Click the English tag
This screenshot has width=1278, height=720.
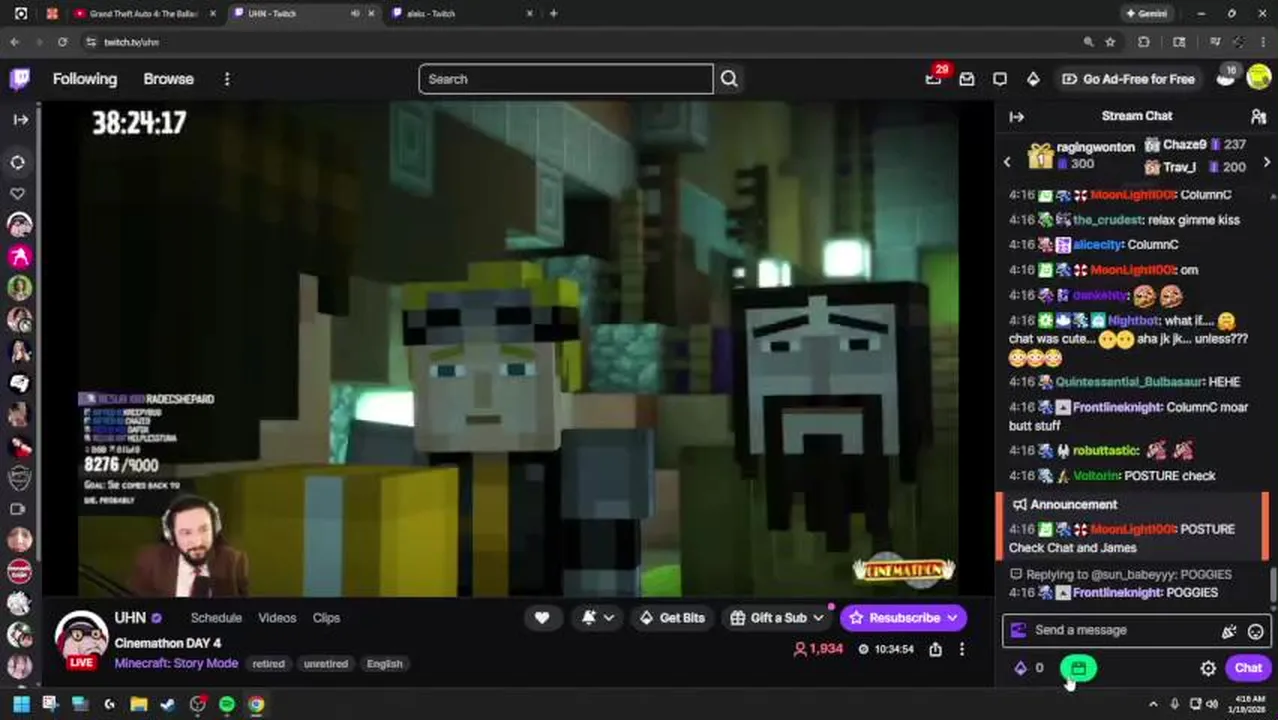click(384, 664)
